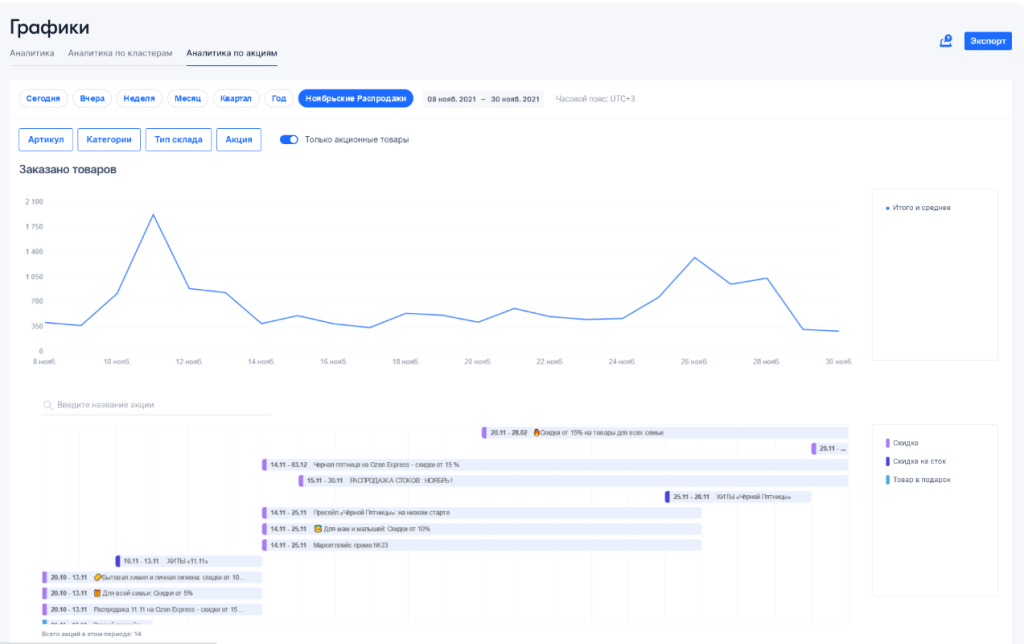1024x644 pixels.
Task: Select the Ноябрьские Распродажи period chip
Action: point(355,99)
